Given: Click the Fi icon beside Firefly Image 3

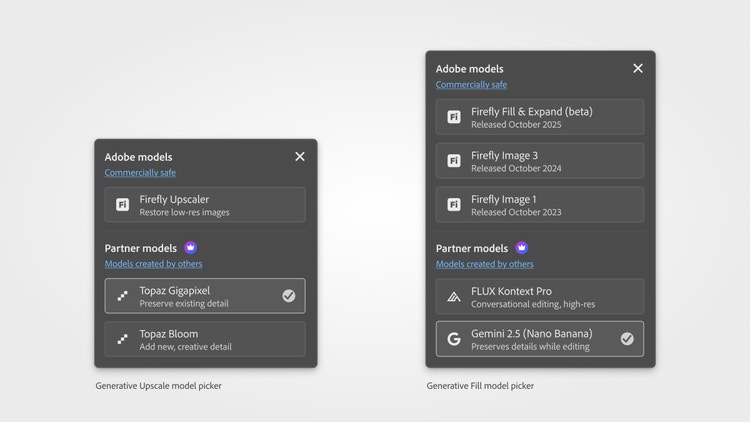Looking at the screenshot, I should [x=454, y=161].
